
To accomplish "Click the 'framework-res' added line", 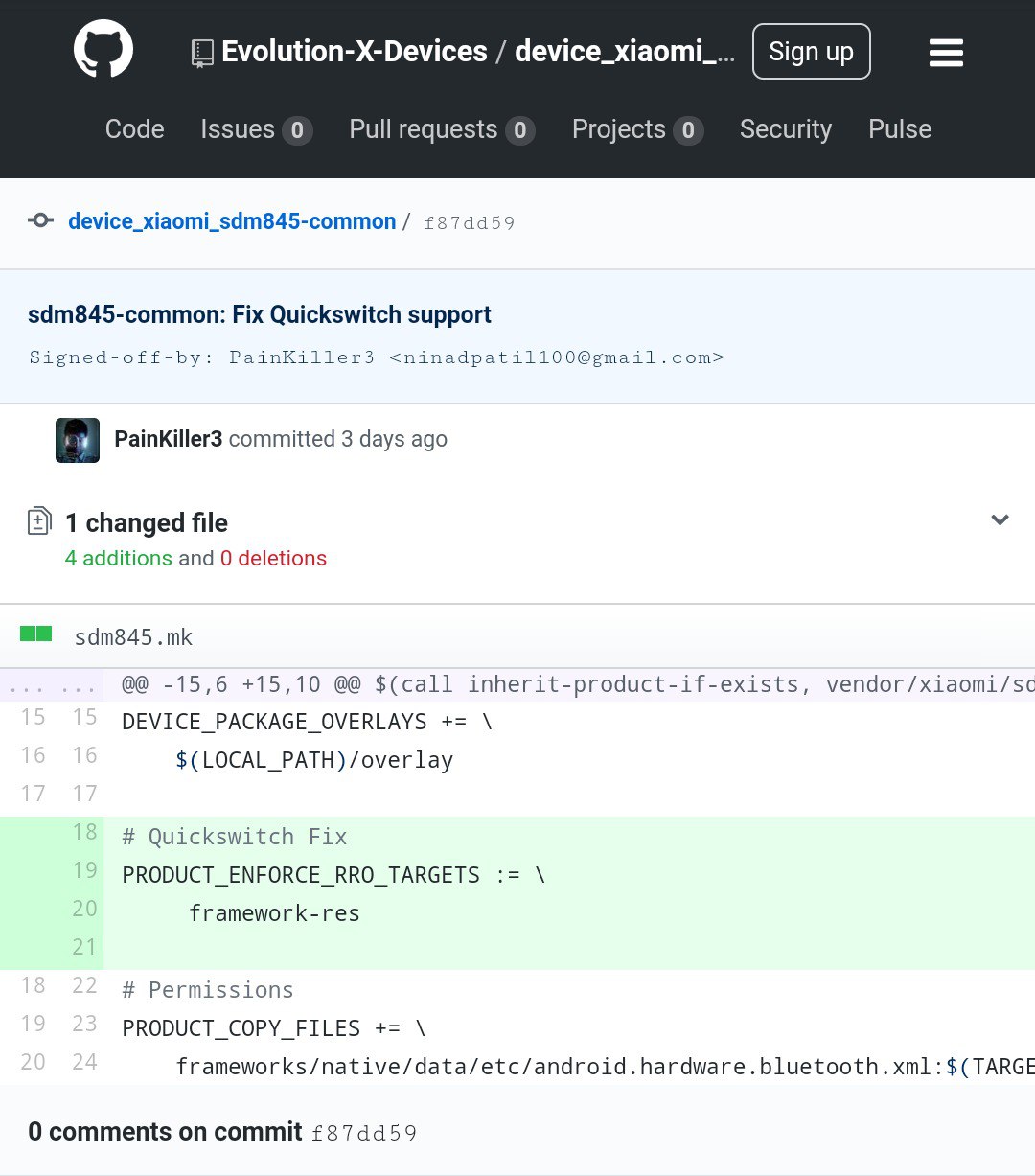I will (x=275, y=913).
